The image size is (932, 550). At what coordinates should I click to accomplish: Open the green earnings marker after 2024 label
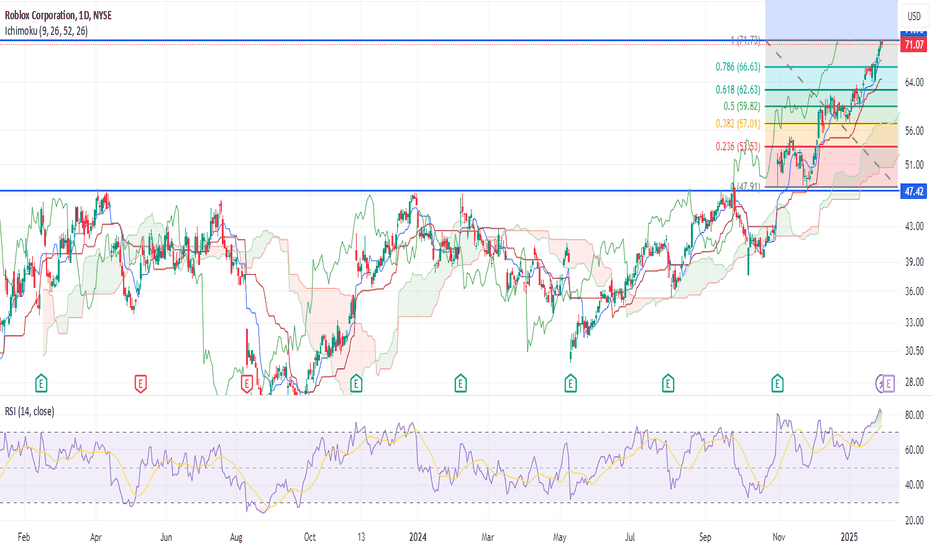[460, 384]
